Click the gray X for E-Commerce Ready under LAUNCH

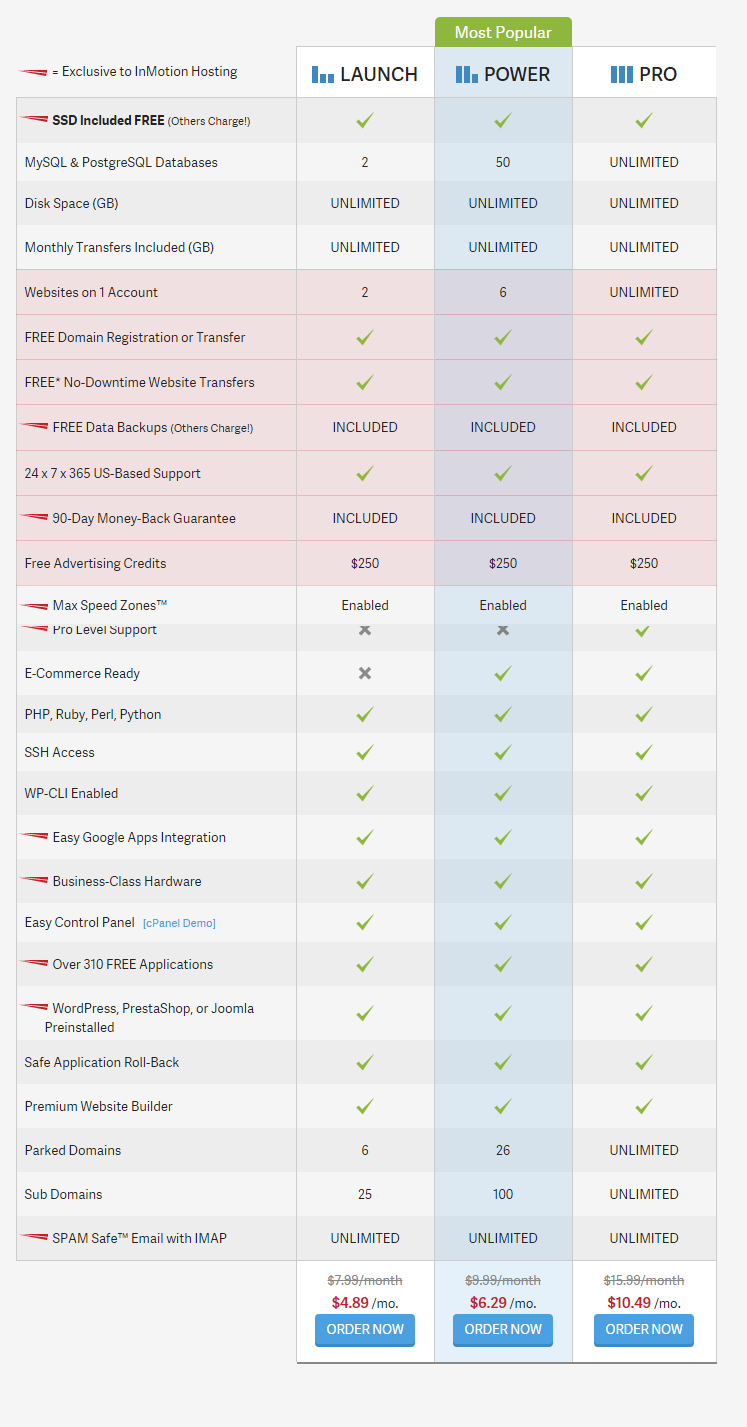(x=365, y=673)
